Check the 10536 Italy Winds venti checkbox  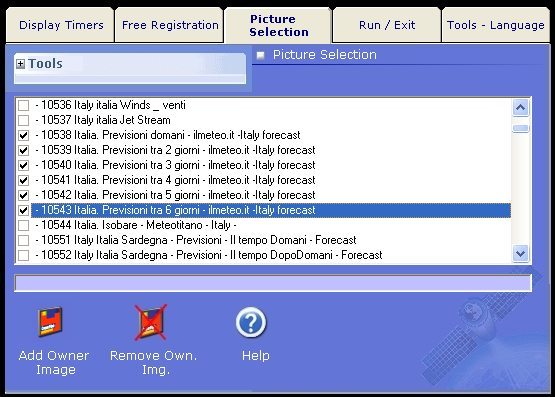(23, 105)
